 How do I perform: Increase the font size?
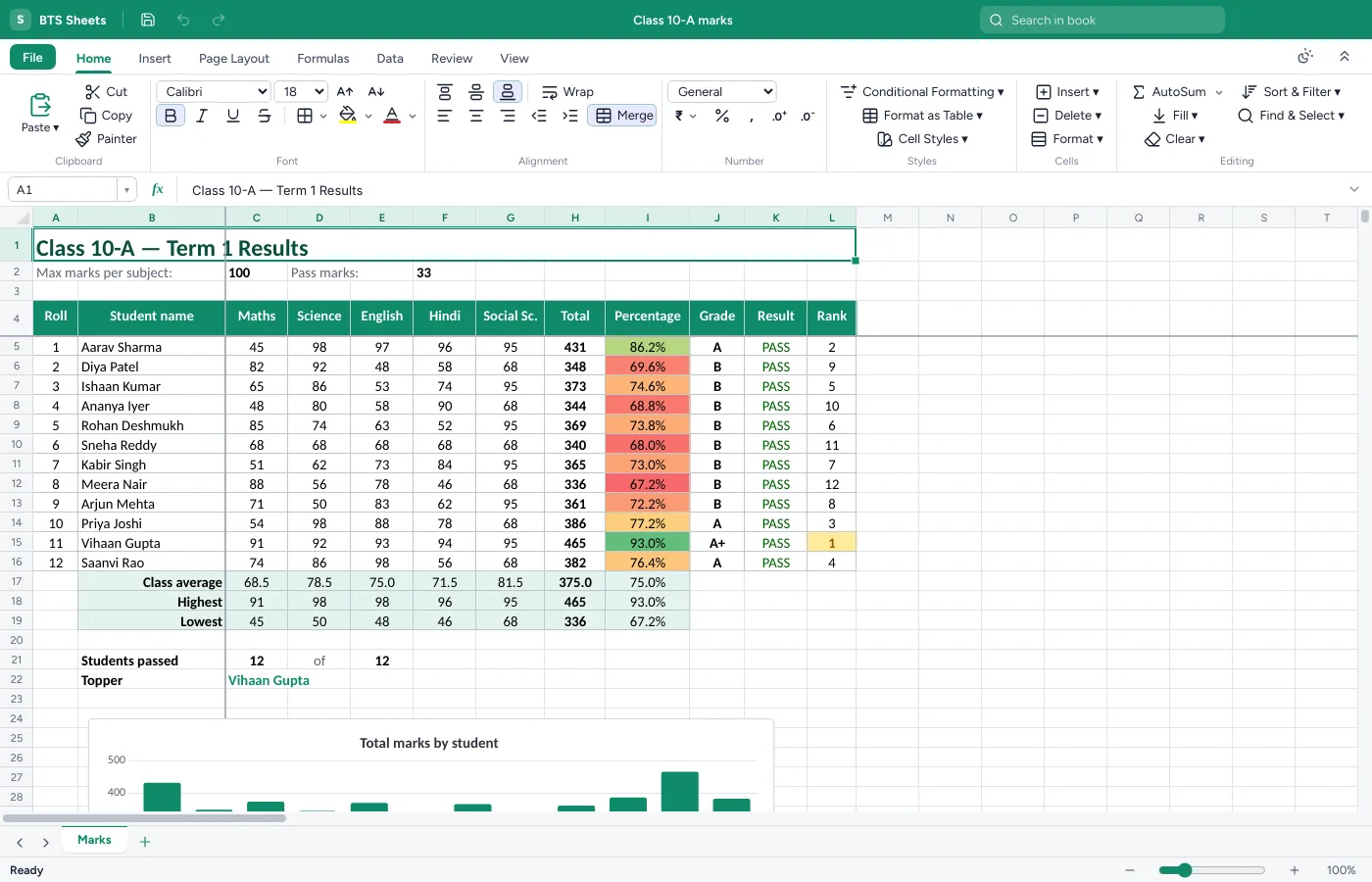(x=345, y=92)
